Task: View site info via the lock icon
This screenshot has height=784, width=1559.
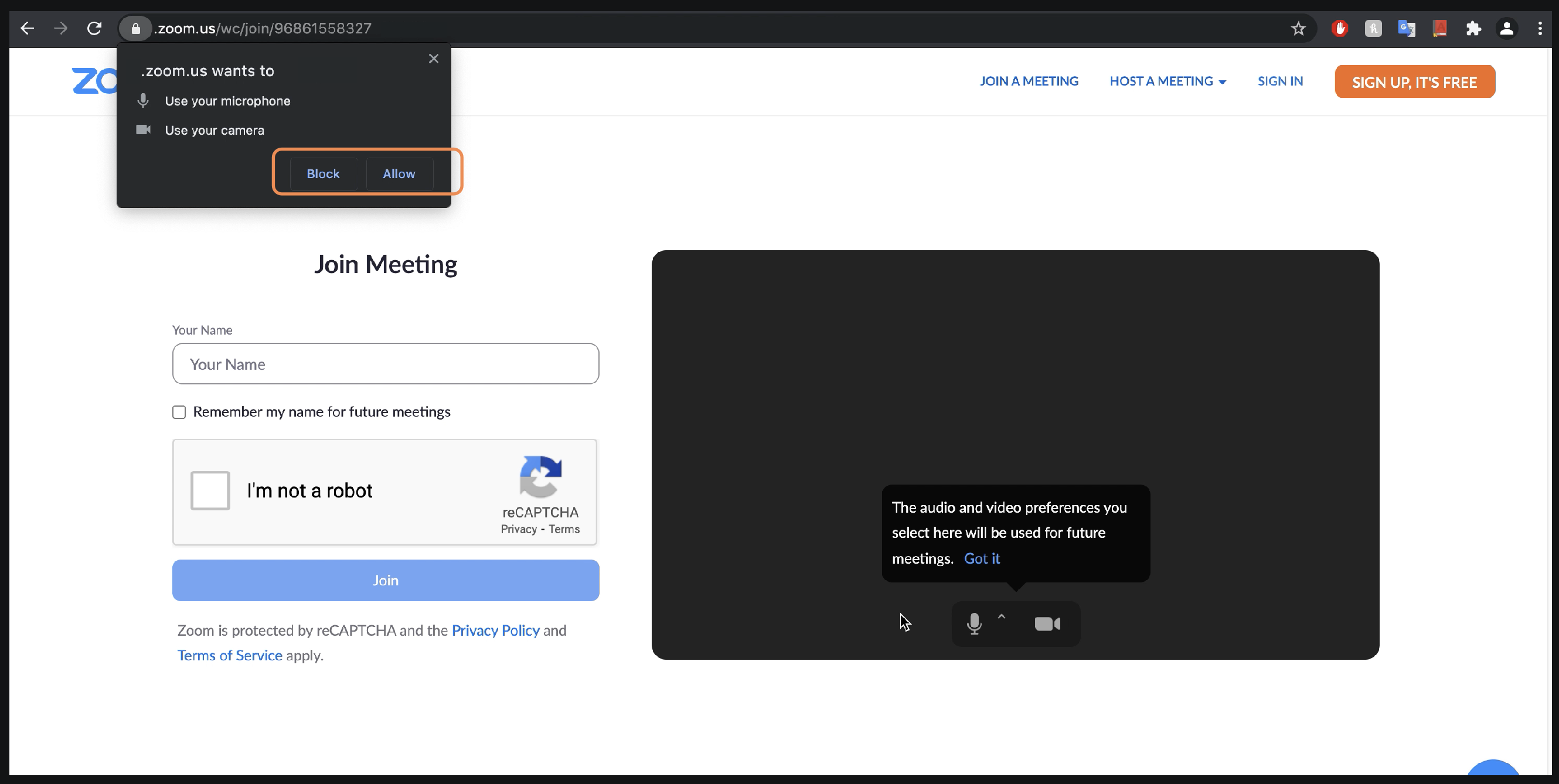Action: (x=135, y=29)
